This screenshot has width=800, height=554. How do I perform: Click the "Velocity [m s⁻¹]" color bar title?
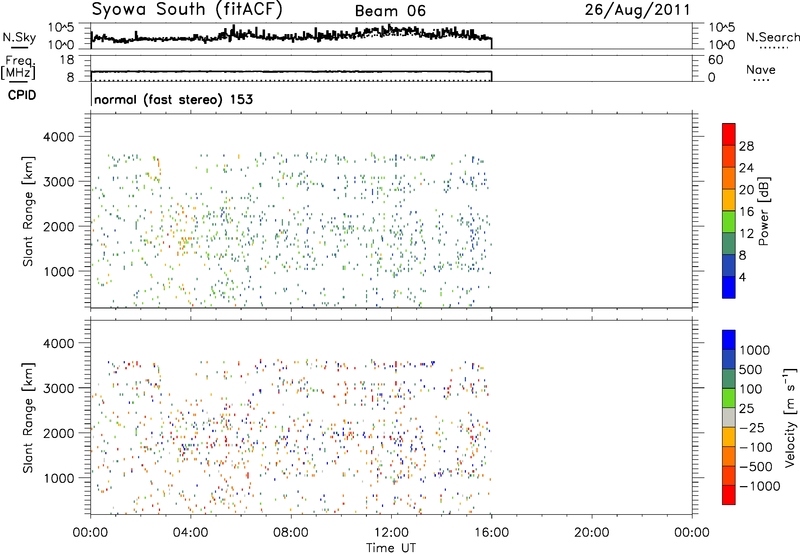790,416
